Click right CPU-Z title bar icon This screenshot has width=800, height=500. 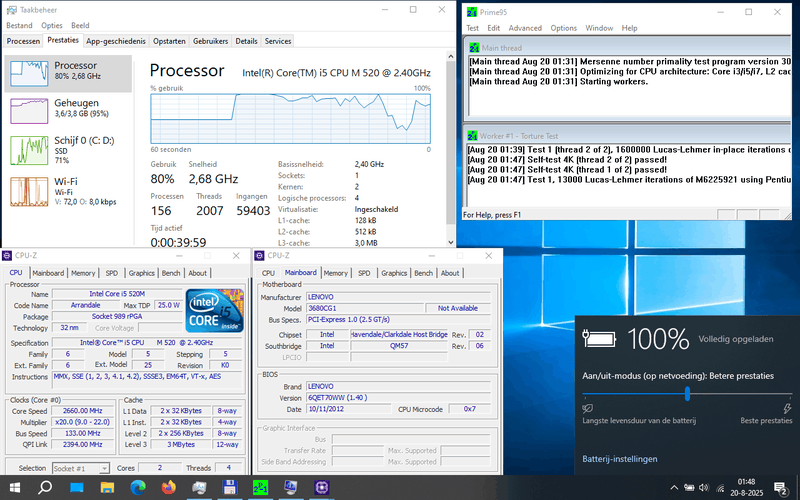[259, 256]
